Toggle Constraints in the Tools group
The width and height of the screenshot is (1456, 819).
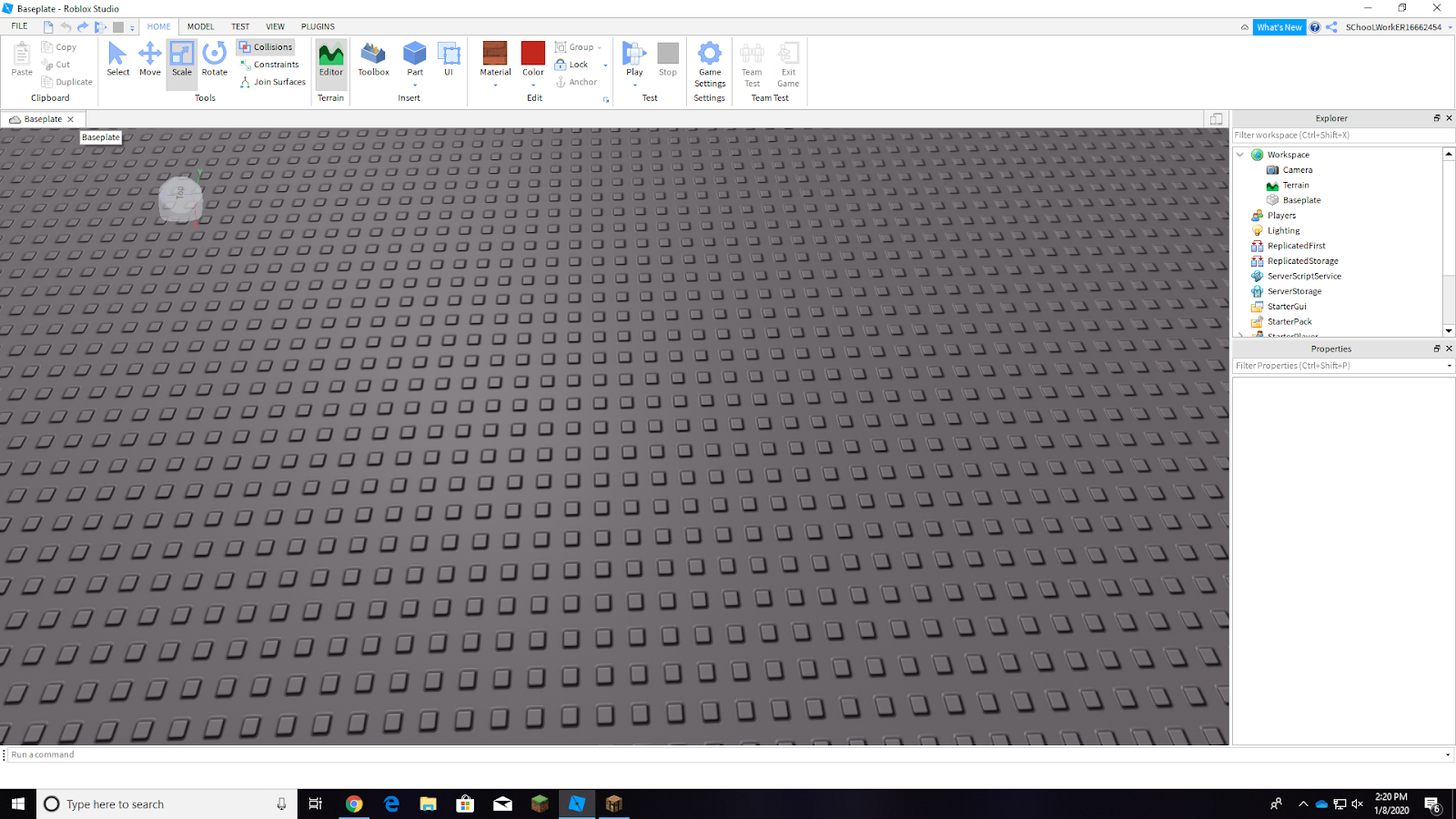(x=269, y=65)
